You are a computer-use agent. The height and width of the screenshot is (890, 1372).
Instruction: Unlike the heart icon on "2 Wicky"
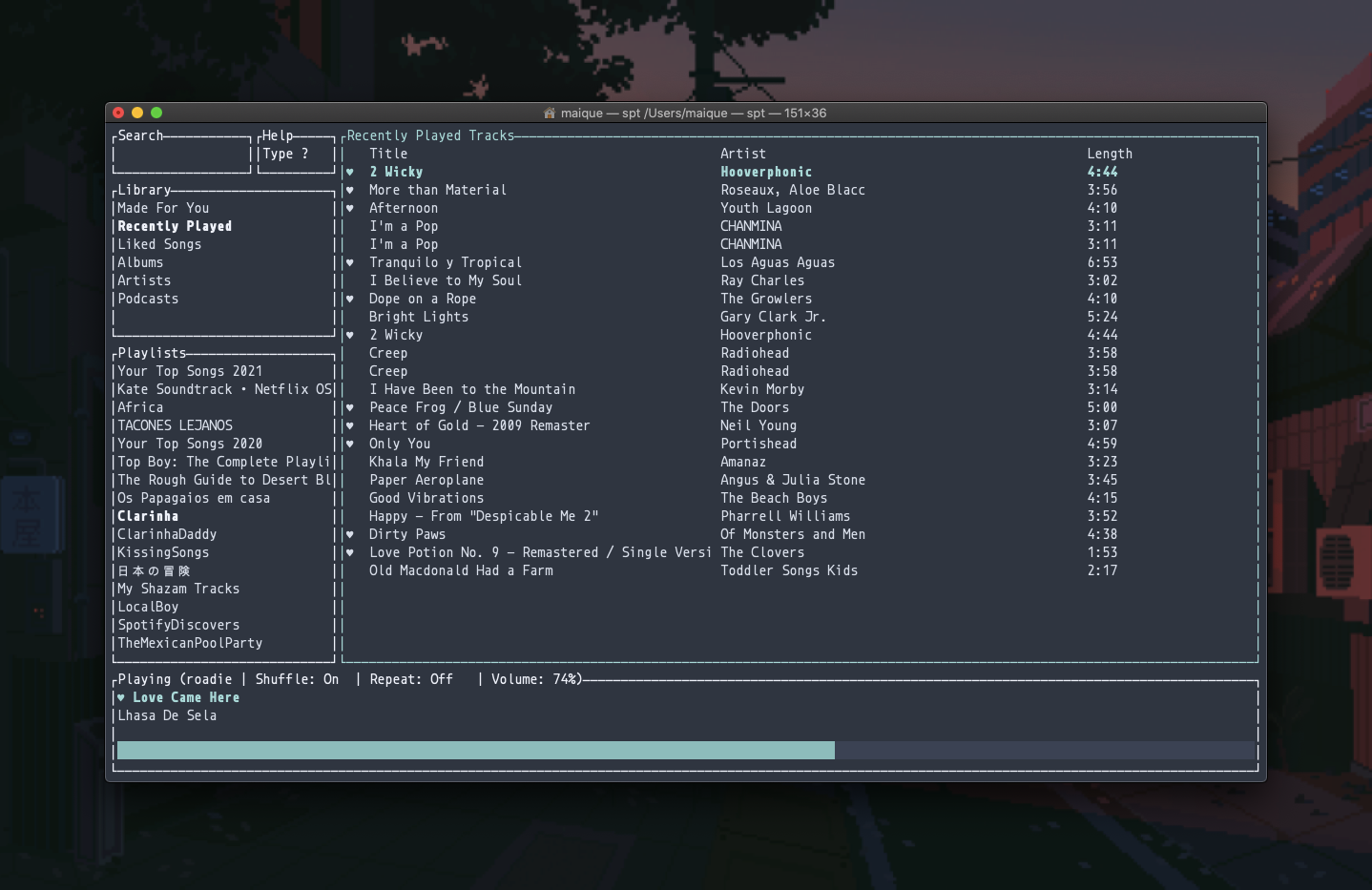click(349, 172)
